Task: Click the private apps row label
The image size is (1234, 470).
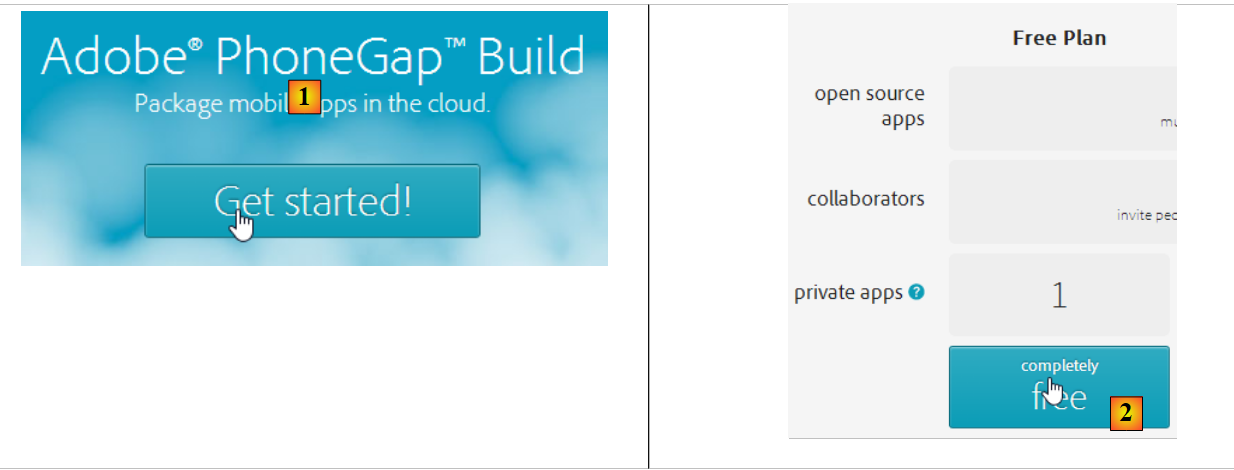Action: point(848,293)
